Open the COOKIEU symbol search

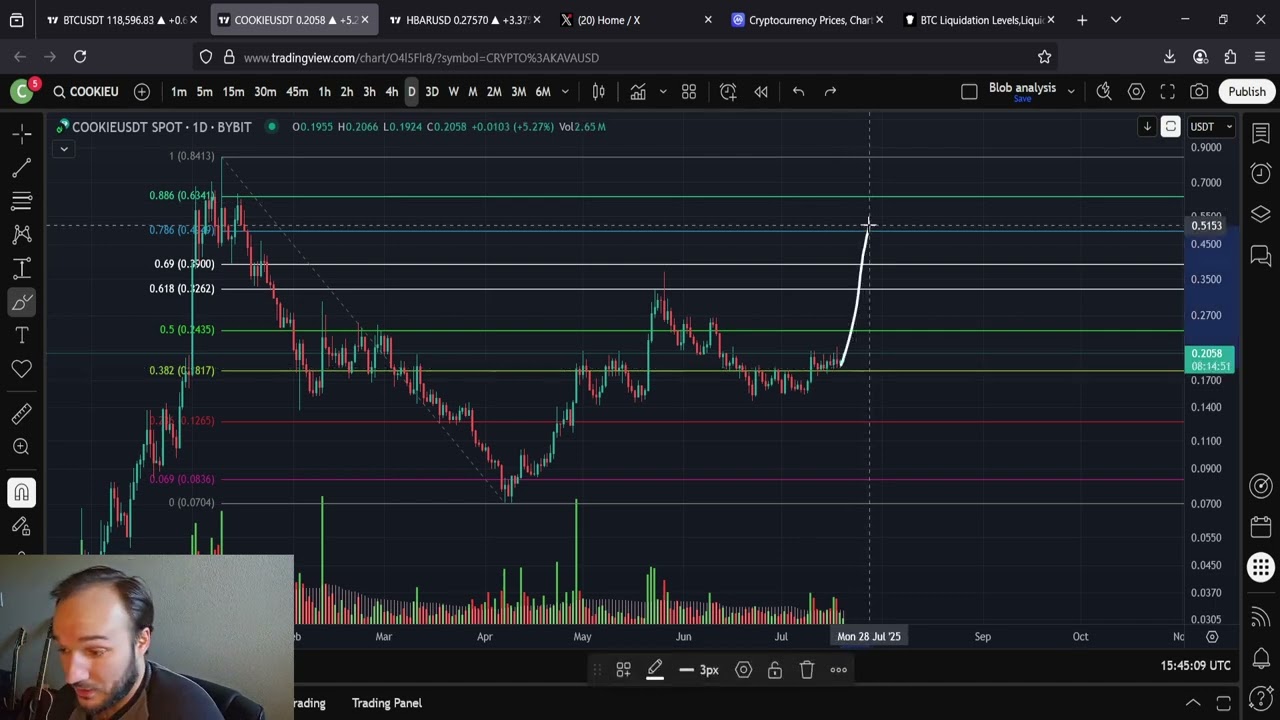coord(85,92)
